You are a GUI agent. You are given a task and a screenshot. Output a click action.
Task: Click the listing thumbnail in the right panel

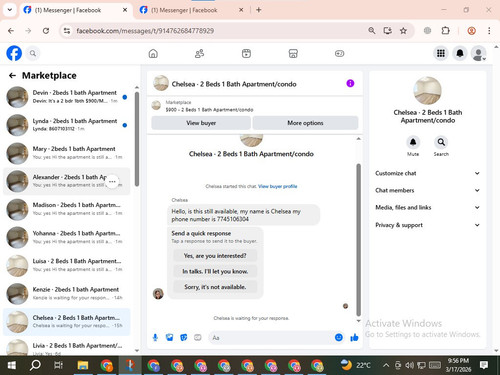427,91
